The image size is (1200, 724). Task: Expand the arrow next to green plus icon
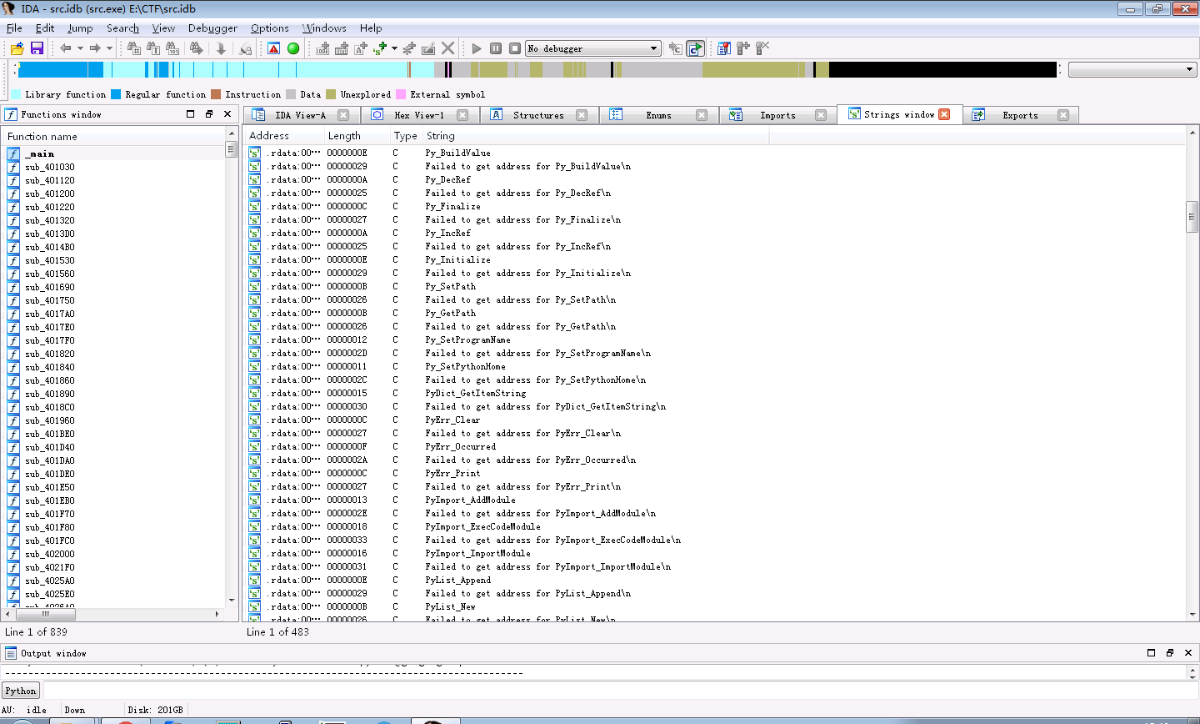coord(394,48)
